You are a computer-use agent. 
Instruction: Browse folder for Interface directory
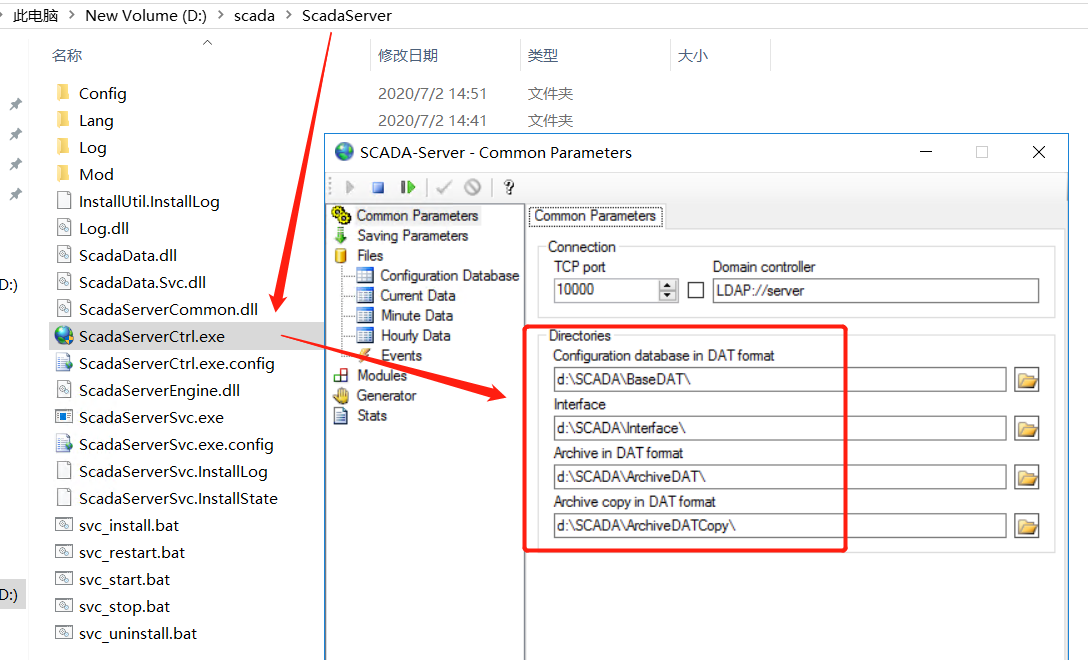pos(1026,429)
